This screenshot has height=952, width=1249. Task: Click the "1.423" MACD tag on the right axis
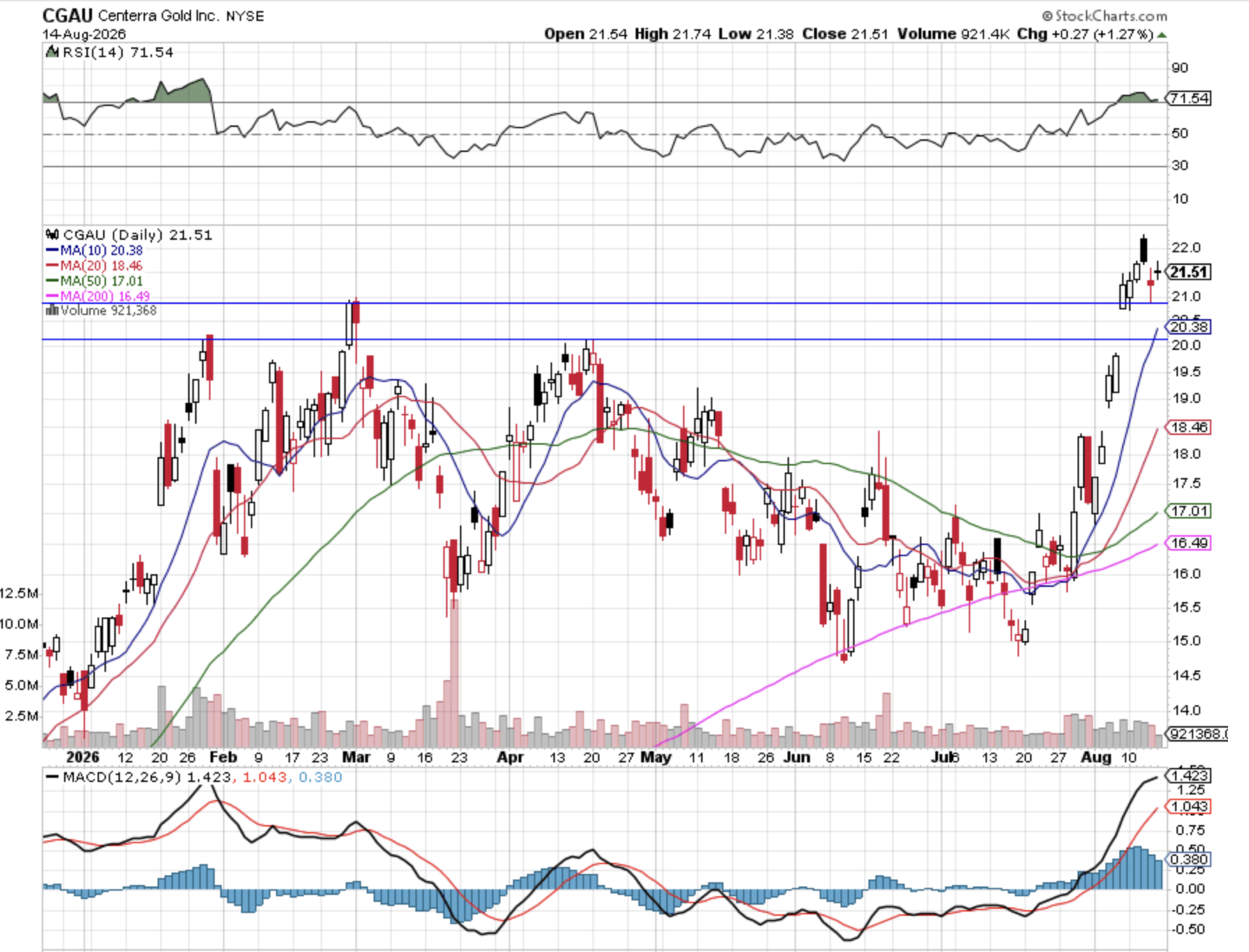click(1190, 776)
